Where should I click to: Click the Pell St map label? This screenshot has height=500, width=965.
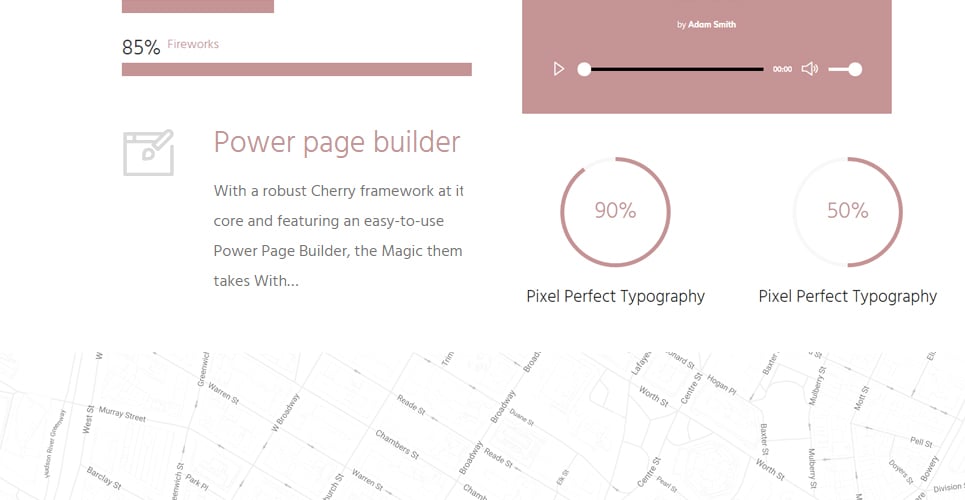coord(921,442)
